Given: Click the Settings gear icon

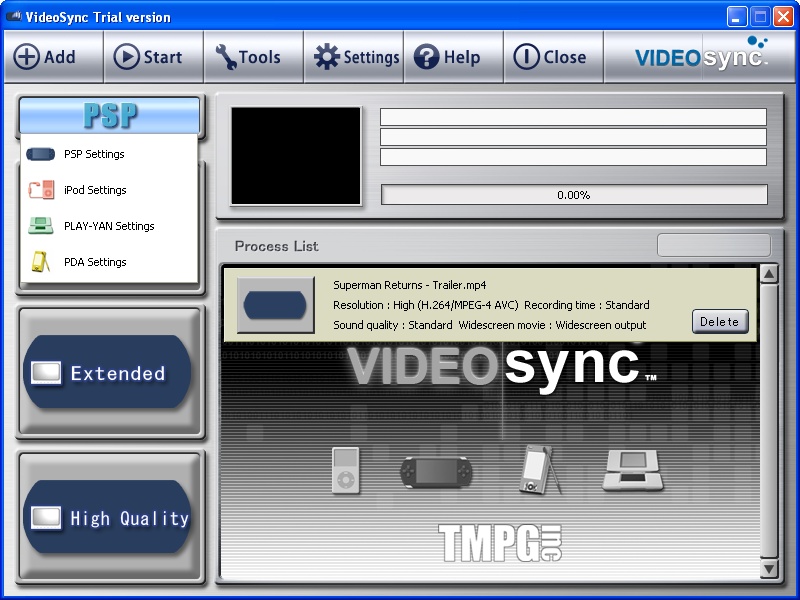Looking at the screenshot, I should click(327, 57).
